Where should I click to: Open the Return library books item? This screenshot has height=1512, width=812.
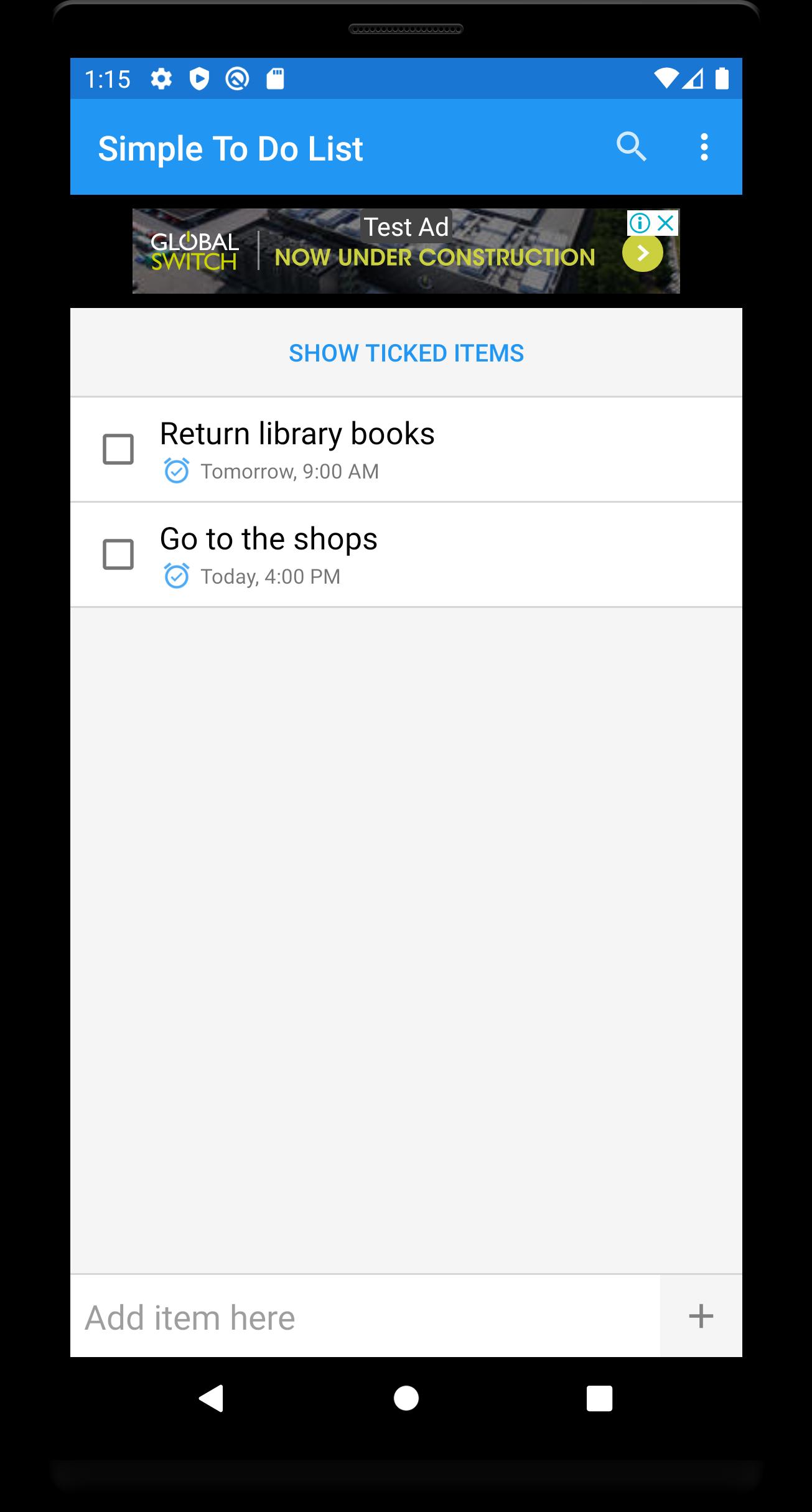(x=297, y=434)
